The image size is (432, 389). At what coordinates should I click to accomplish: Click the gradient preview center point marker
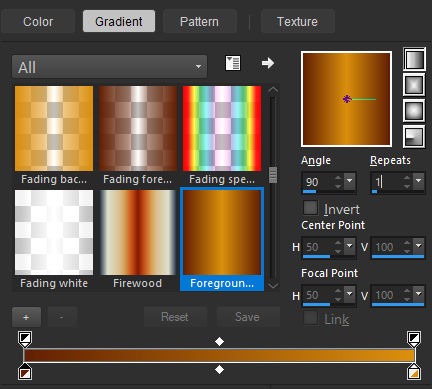tap(347, 99)
